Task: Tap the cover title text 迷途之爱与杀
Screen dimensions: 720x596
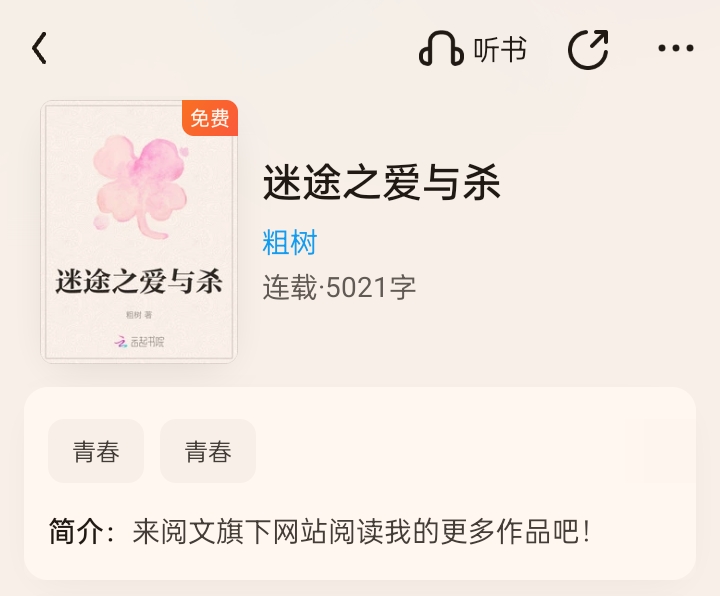Action: 139,281
